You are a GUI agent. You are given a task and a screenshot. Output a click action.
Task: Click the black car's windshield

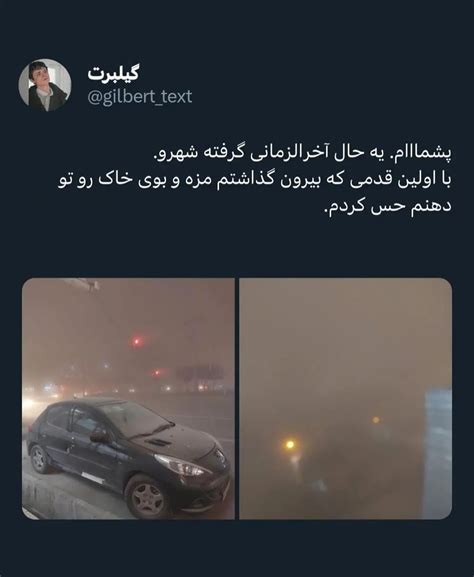tap(134, 418)
